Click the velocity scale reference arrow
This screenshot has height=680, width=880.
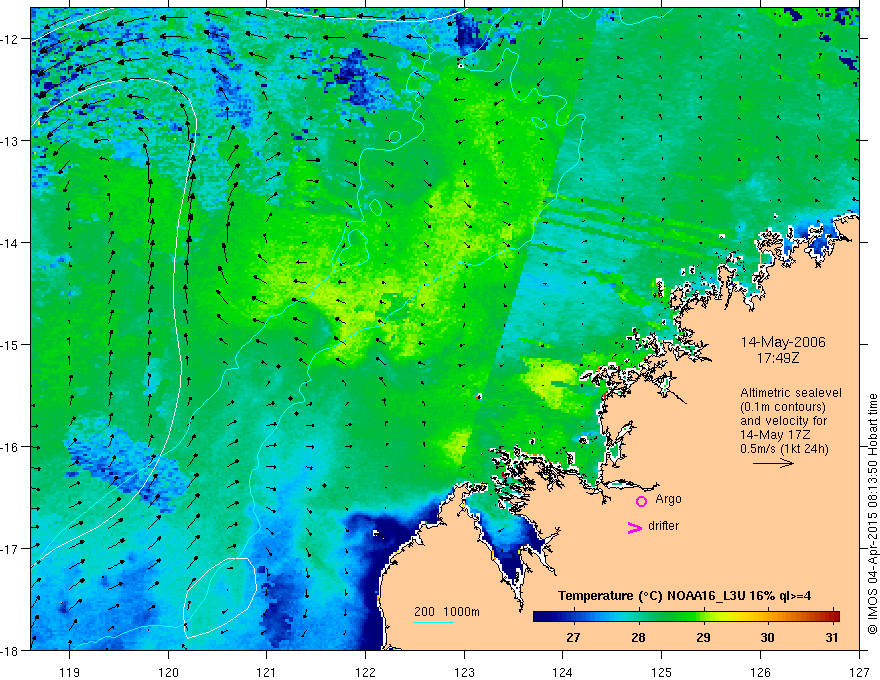pyautogui.click(x=773, y=463)
